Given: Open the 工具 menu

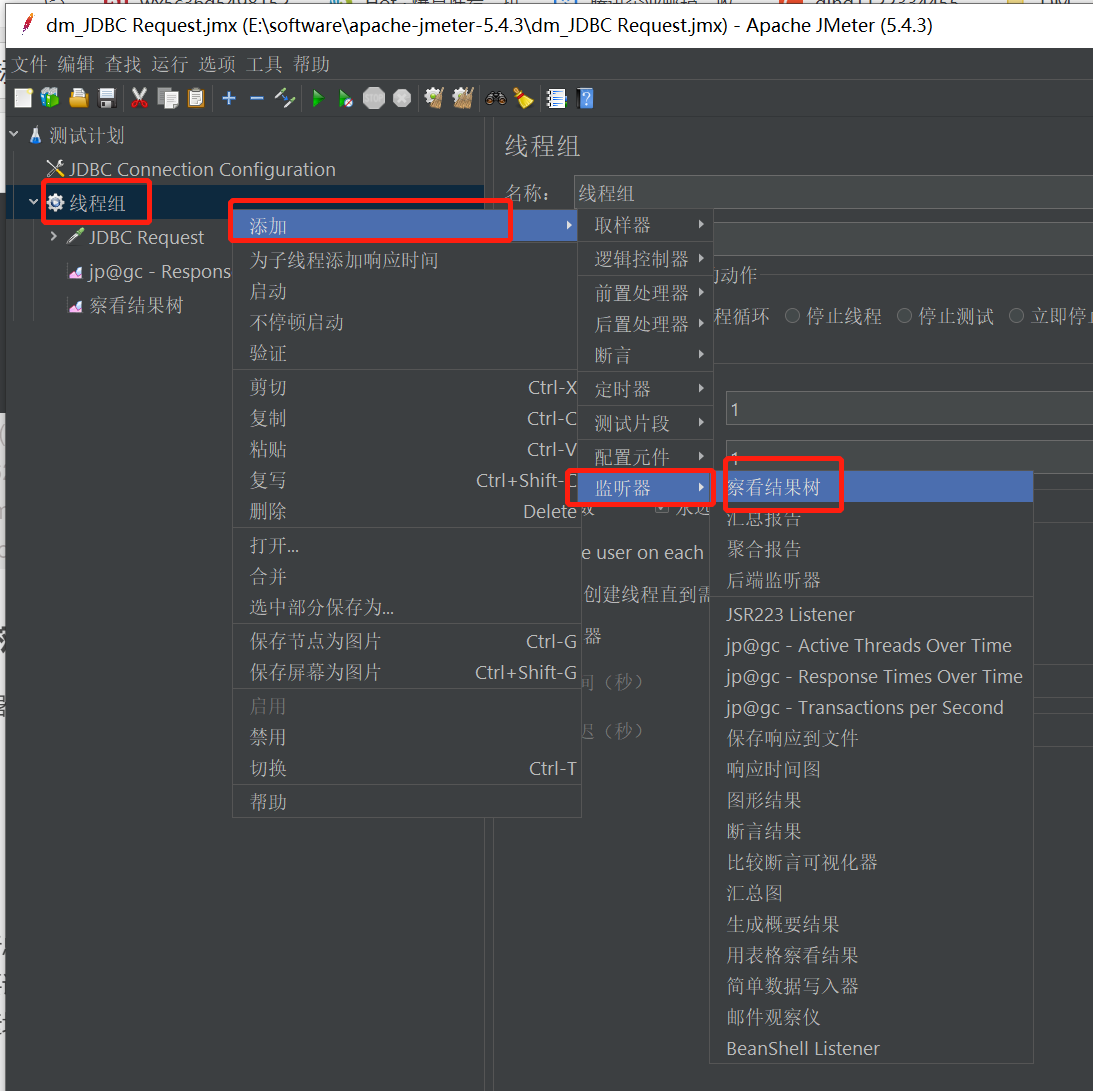Looking at the screenshot, I should click(x=264, y=64).
